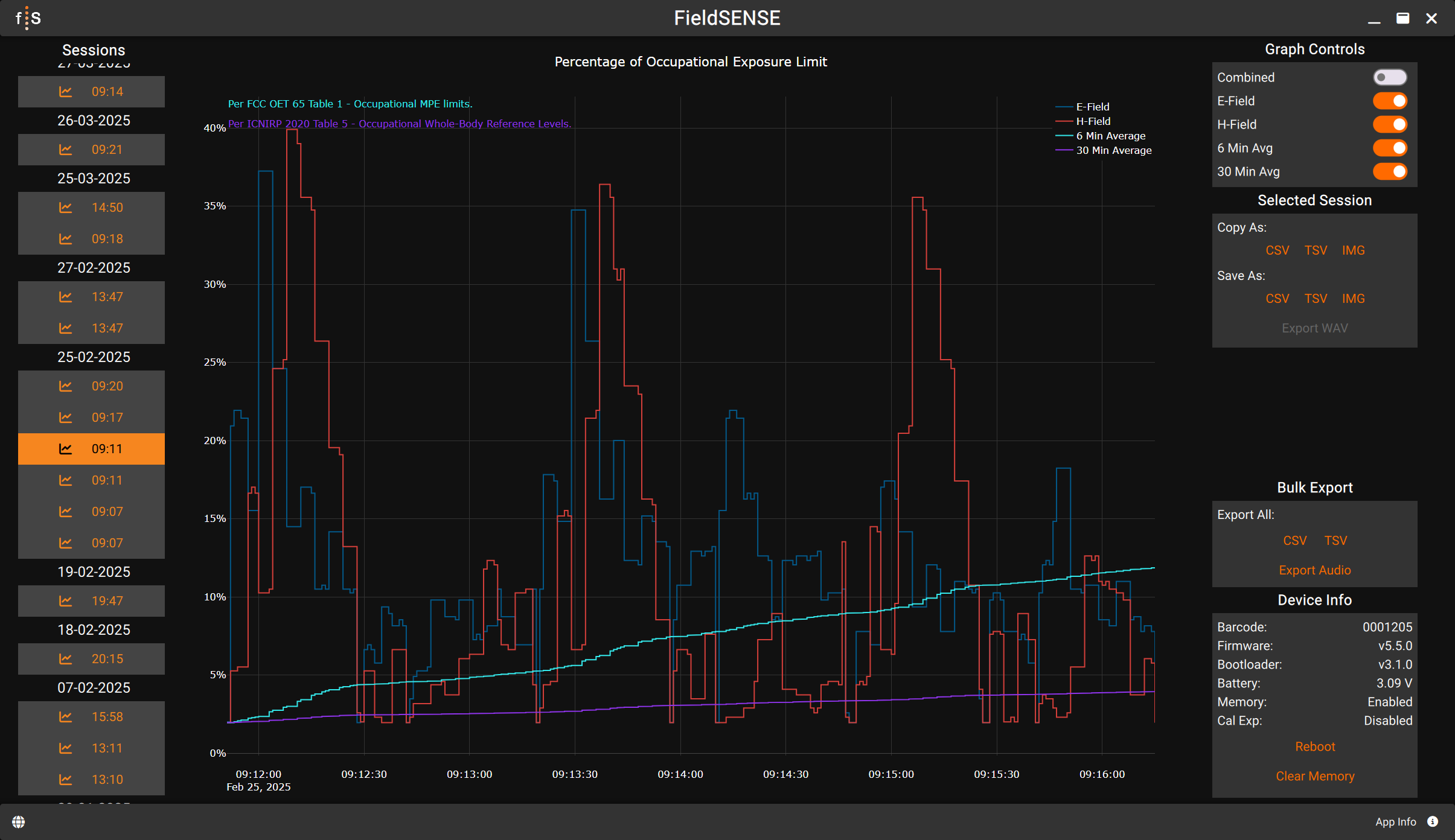Enable the Combined graph toggle

(x=1389, y=77)
